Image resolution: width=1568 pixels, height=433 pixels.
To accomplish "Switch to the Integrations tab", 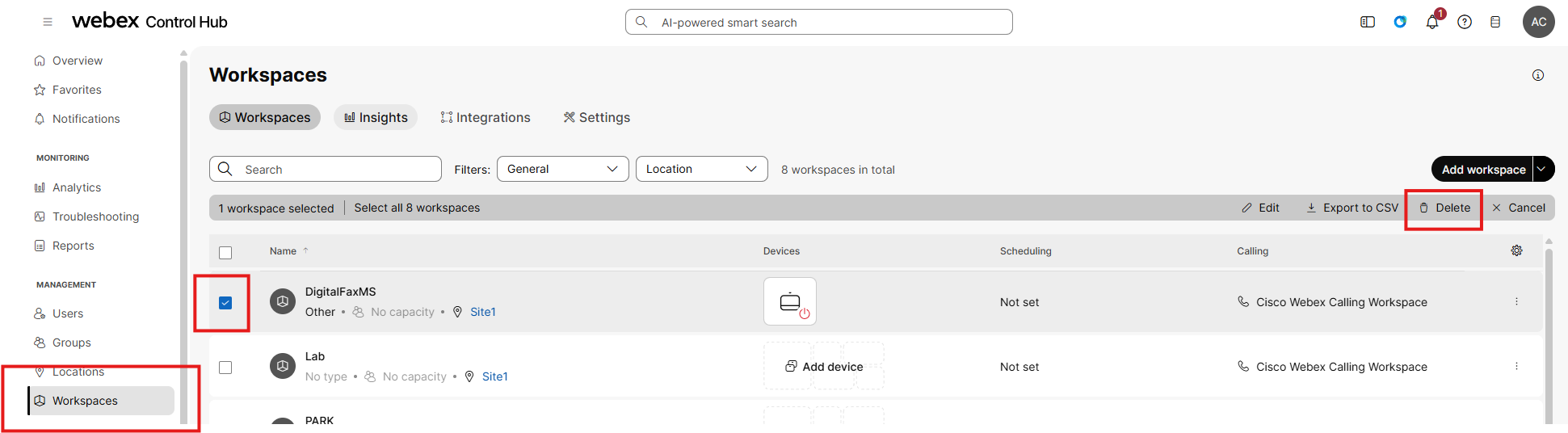I will coord(486,117).
